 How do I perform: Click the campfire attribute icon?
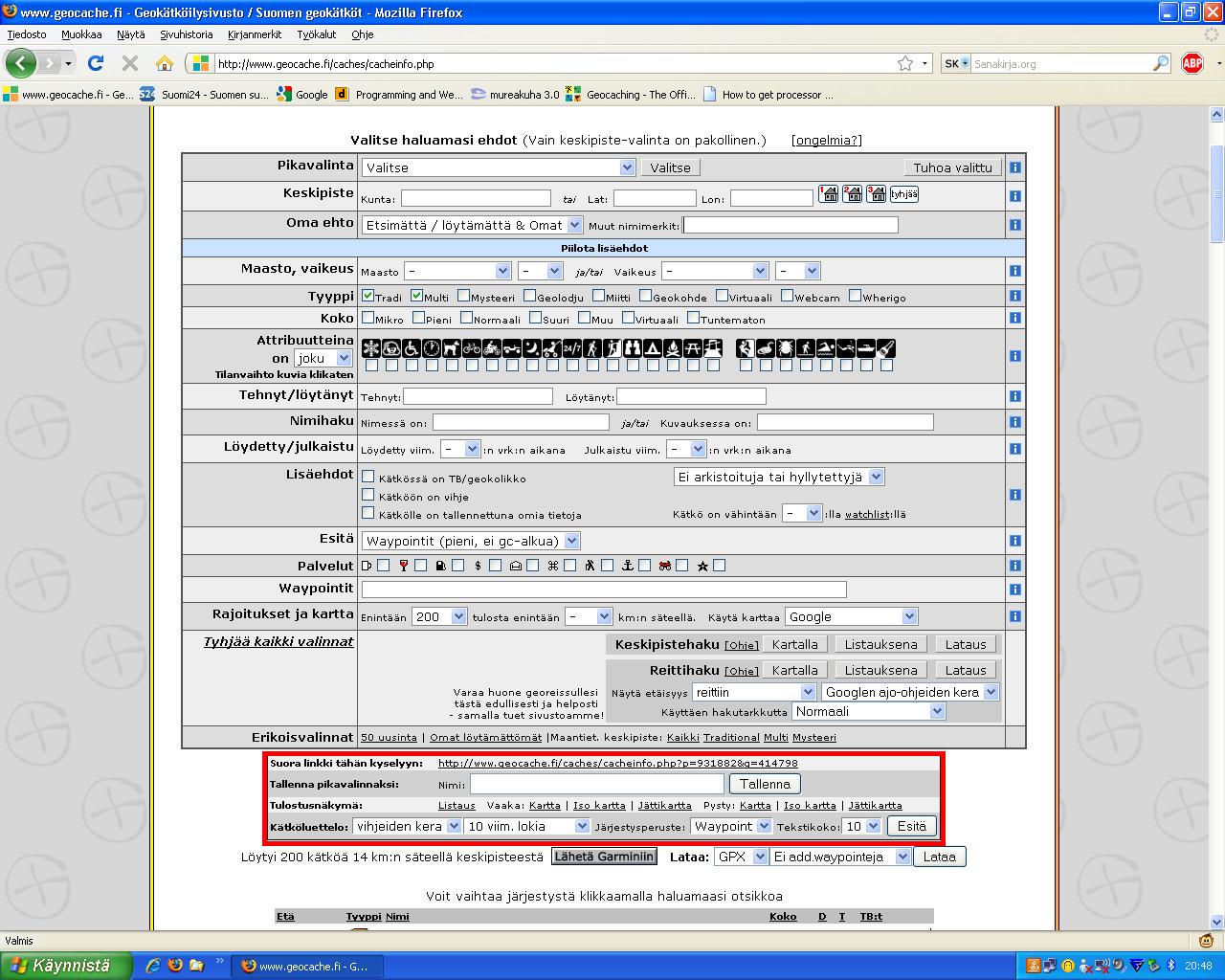point(673,348)
